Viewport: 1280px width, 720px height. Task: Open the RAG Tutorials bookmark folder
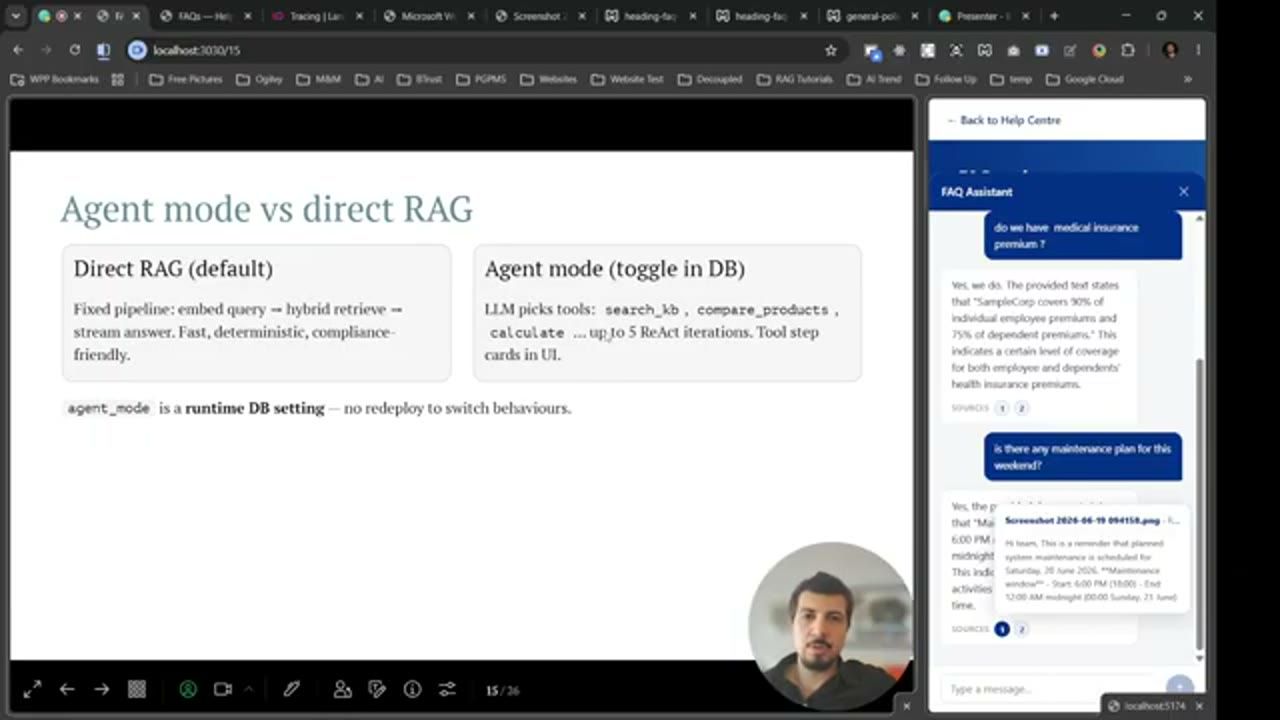pos(794,79)
